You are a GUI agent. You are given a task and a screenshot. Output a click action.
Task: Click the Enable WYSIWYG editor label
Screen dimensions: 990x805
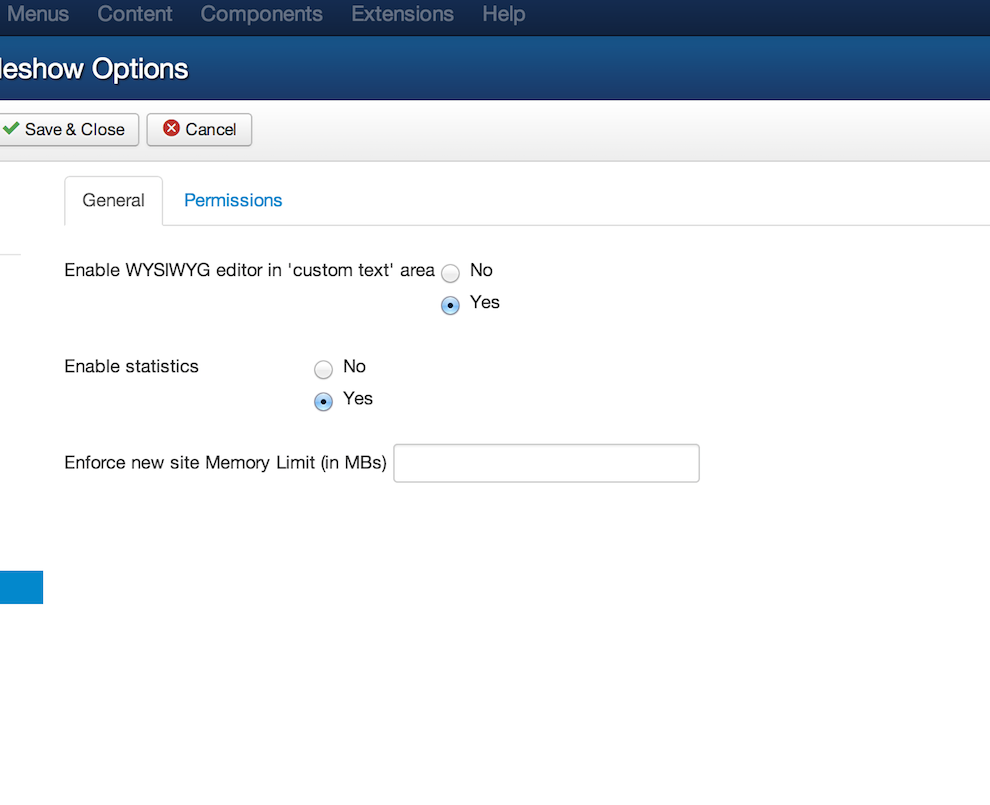pos(249,270)
